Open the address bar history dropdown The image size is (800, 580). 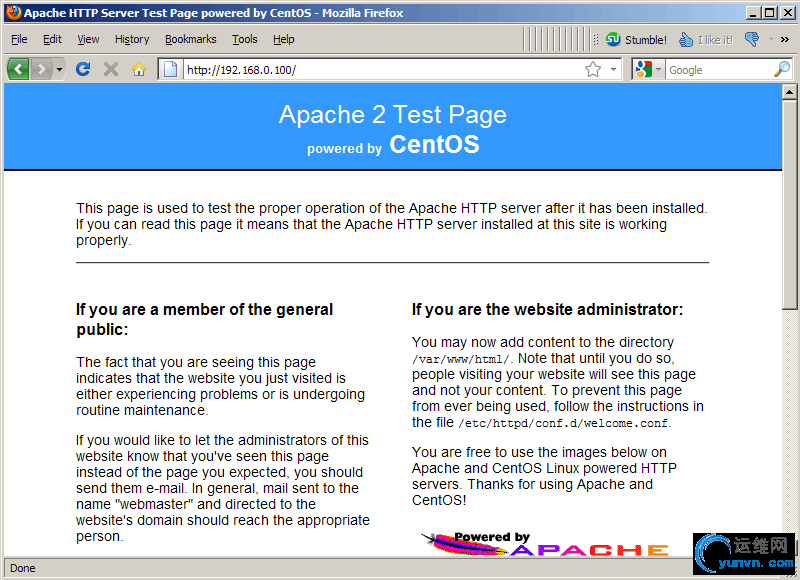[x=613, y=69]
